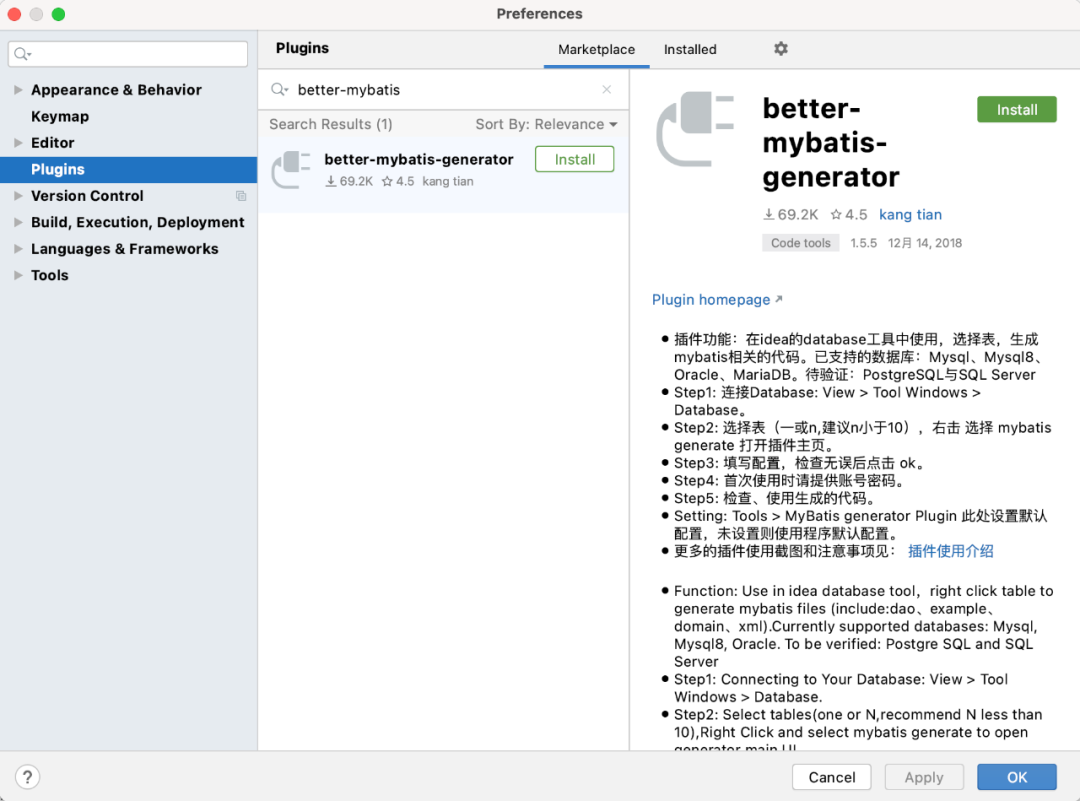Expand Appearance & Behavior section
The image size is (1080, 801).
(18, 90)
